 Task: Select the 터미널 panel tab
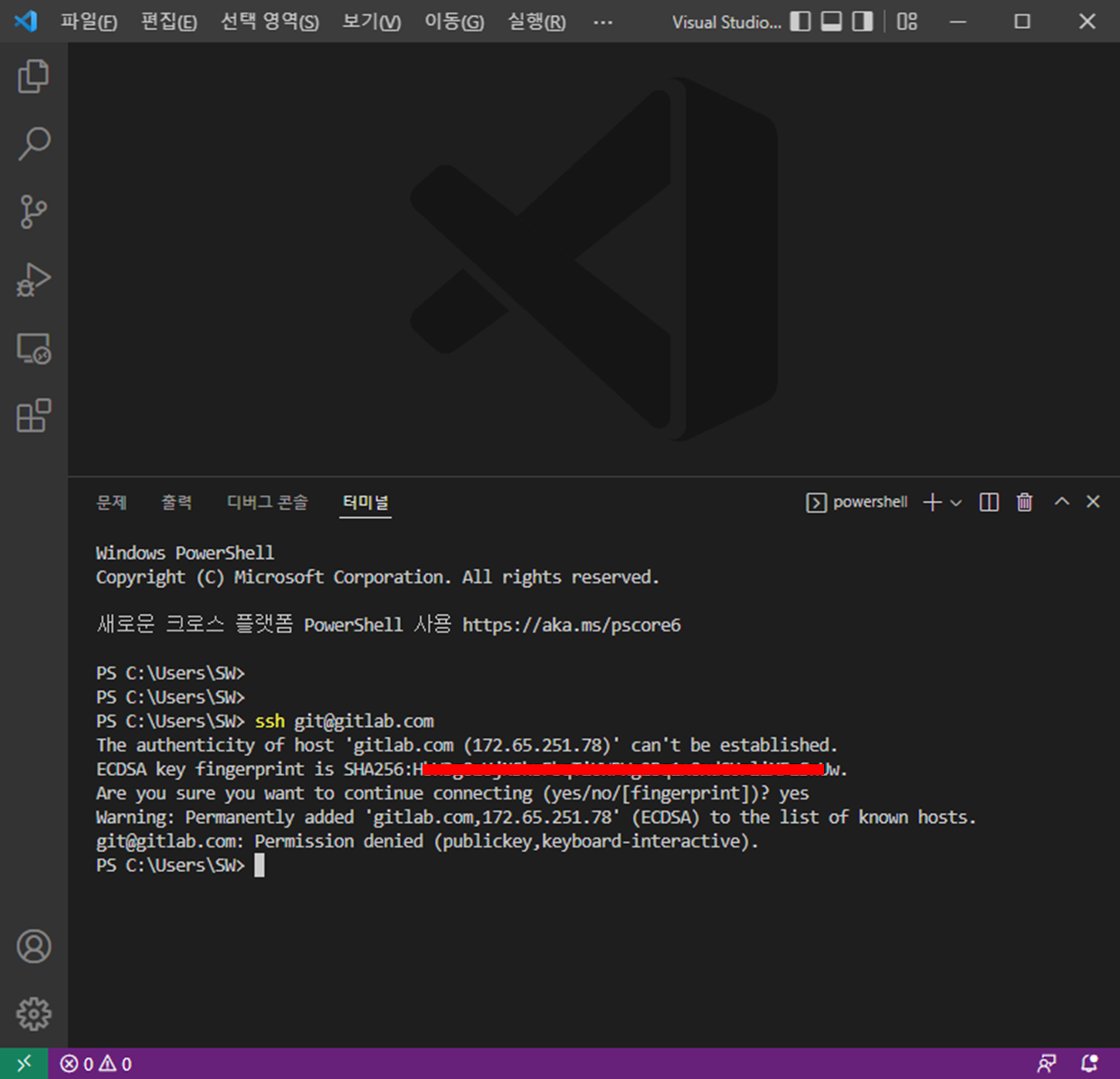(x=365, y=502)
